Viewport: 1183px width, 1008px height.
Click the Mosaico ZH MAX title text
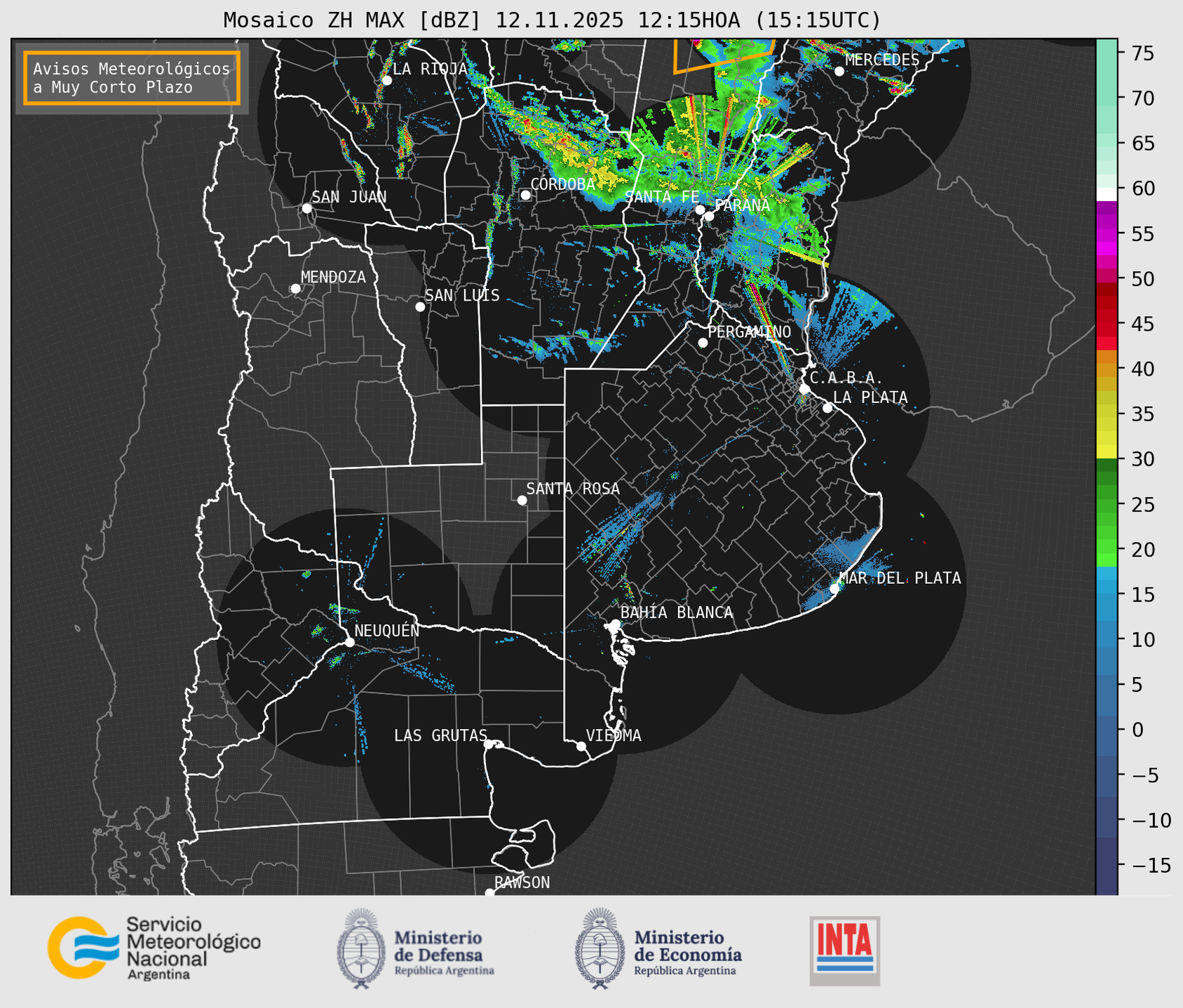551,20
